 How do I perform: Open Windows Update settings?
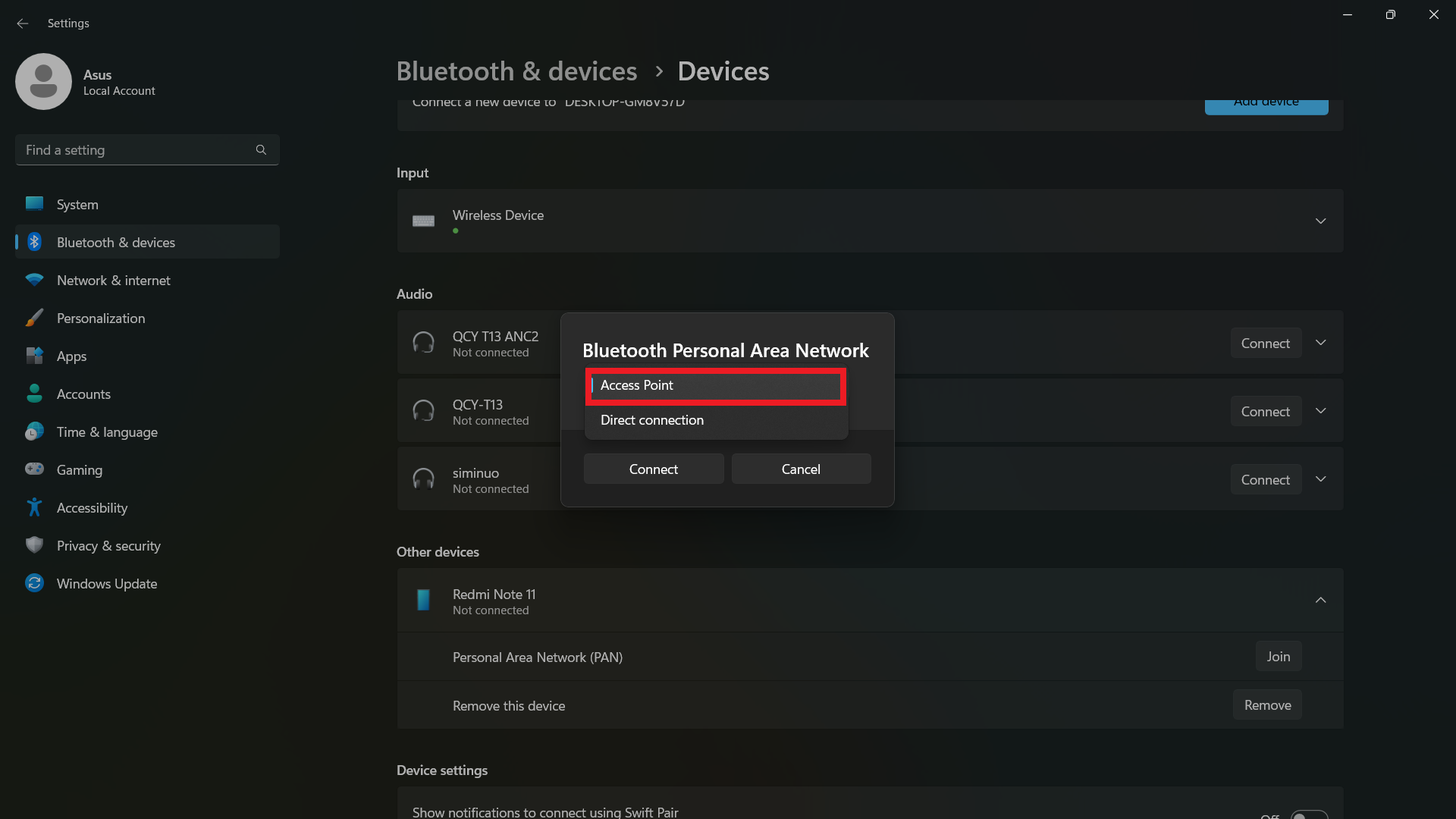coord(147,583)
